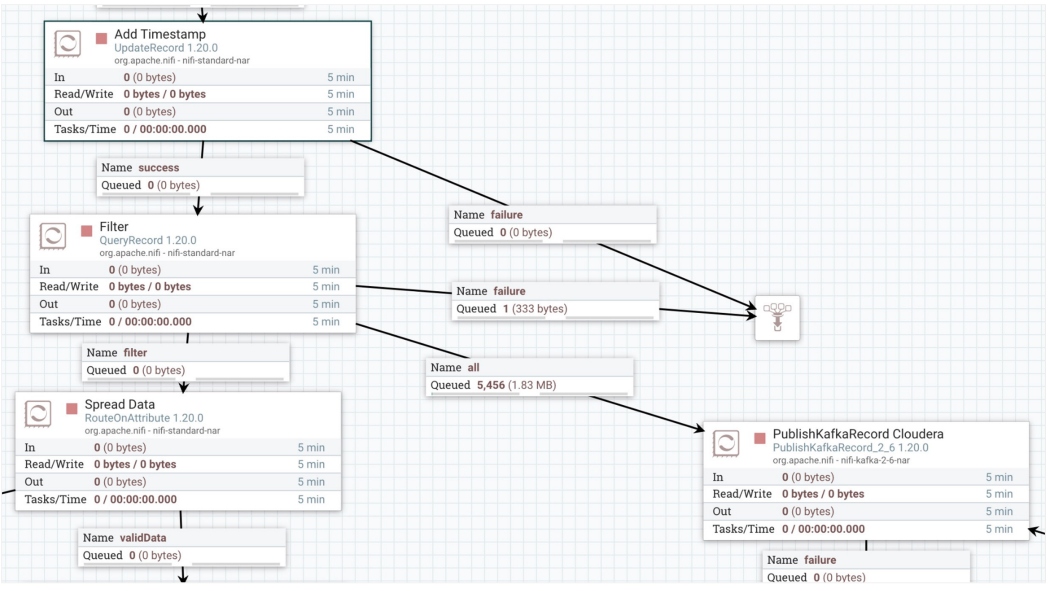Click Queued 1 (333 bytes) value
The image size is (1050, 591).
coord(535,309)
